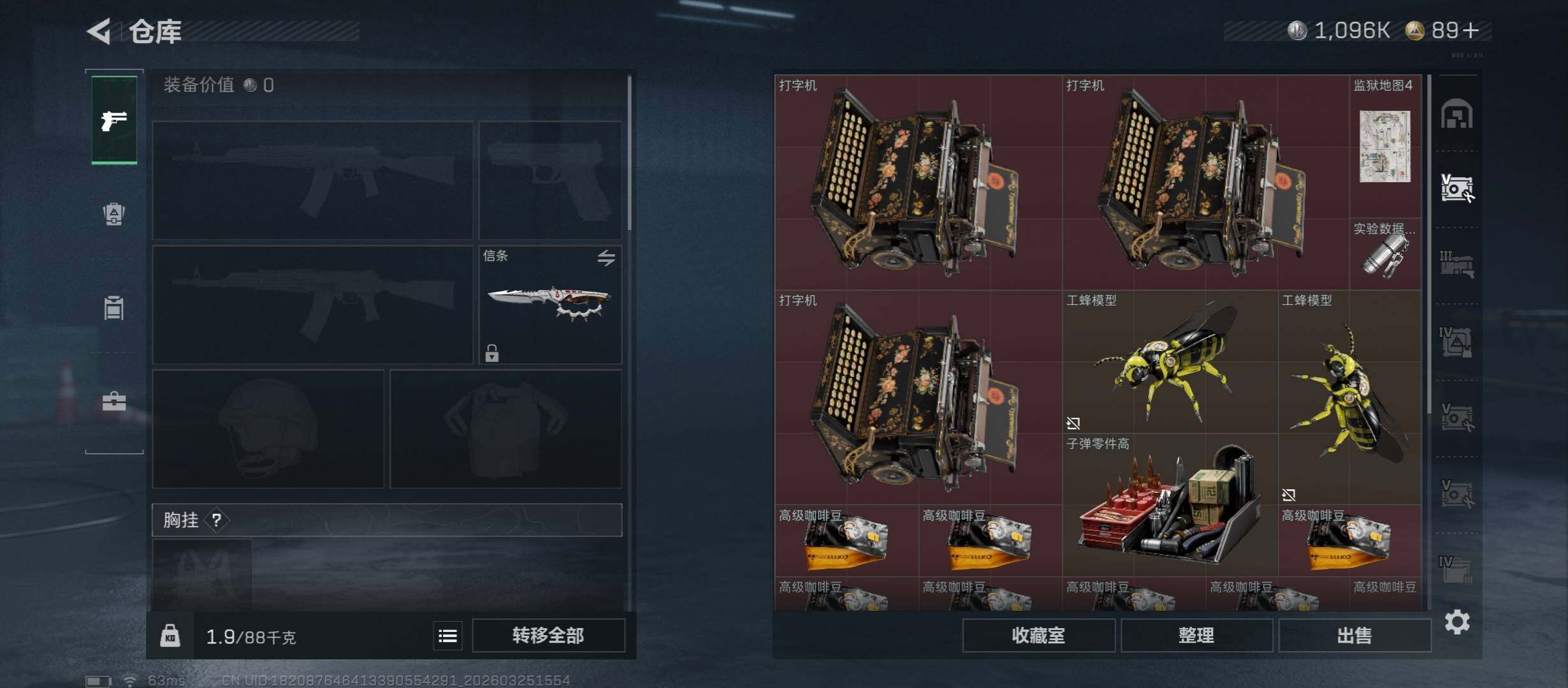Viewport: 1568px width, 688px height.
Task: Open the backpack equipment tab
Action: (x=114, y=214)
